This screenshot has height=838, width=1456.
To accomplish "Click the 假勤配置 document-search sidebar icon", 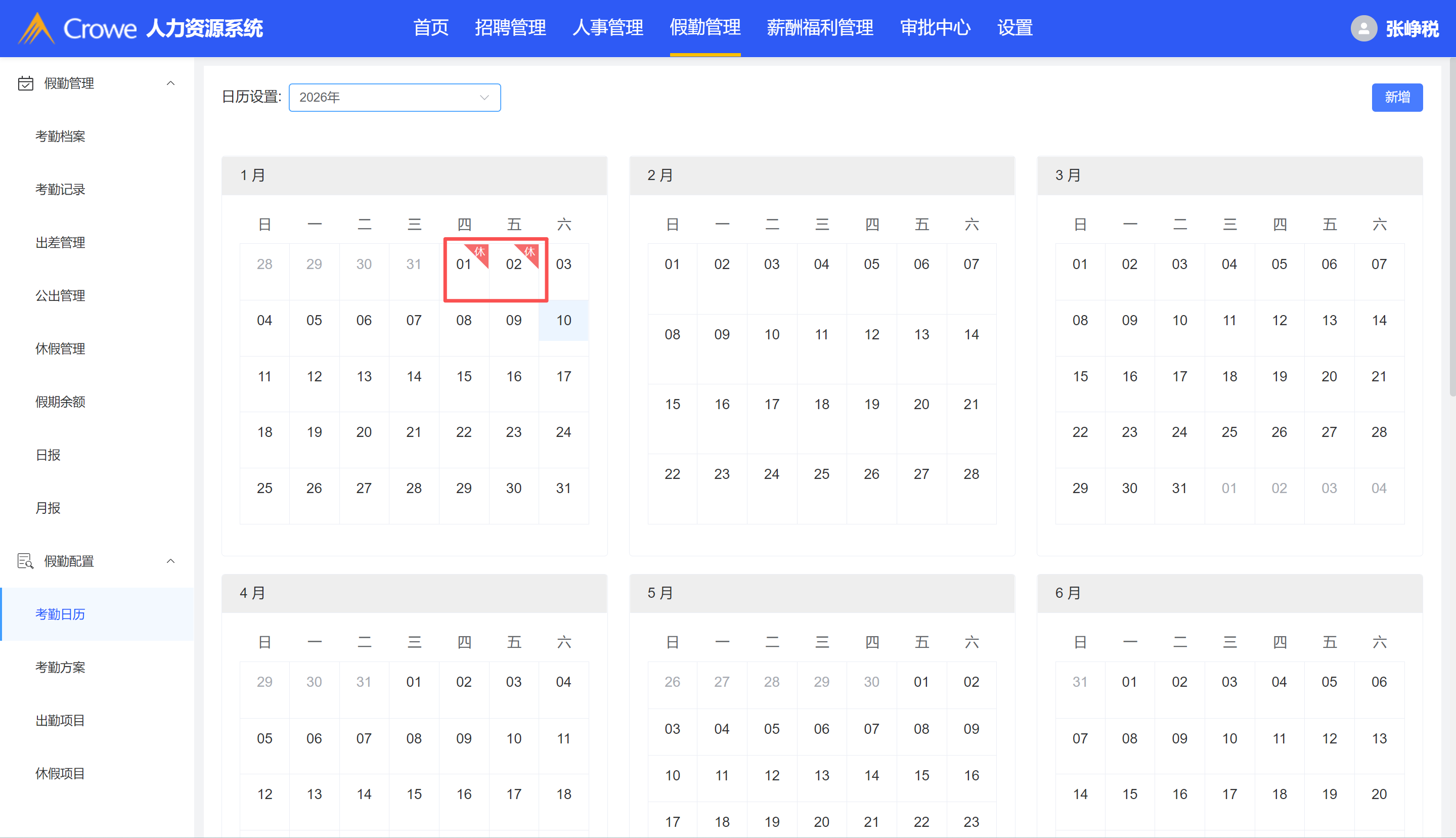I will coord(25,561).
